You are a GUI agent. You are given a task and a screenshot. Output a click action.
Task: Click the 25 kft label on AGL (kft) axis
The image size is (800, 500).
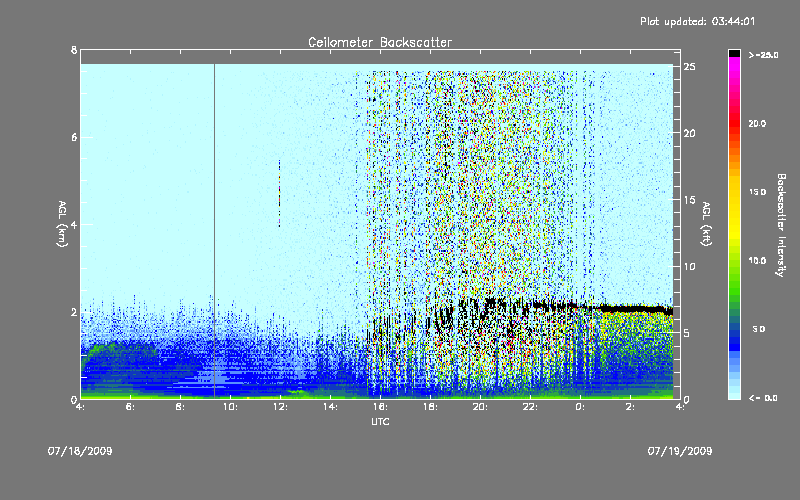(689, 67)
